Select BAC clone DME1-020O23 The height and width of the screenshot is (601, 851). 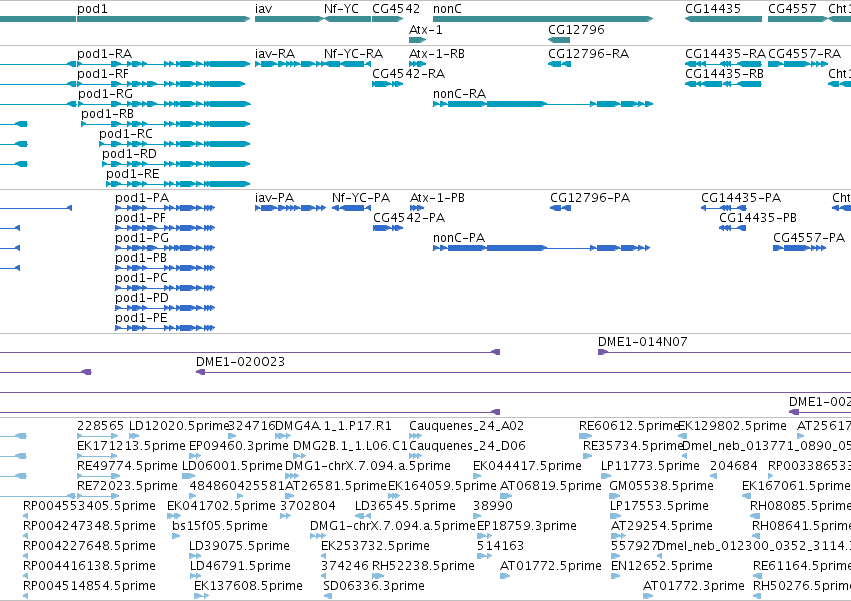(240, 362)
